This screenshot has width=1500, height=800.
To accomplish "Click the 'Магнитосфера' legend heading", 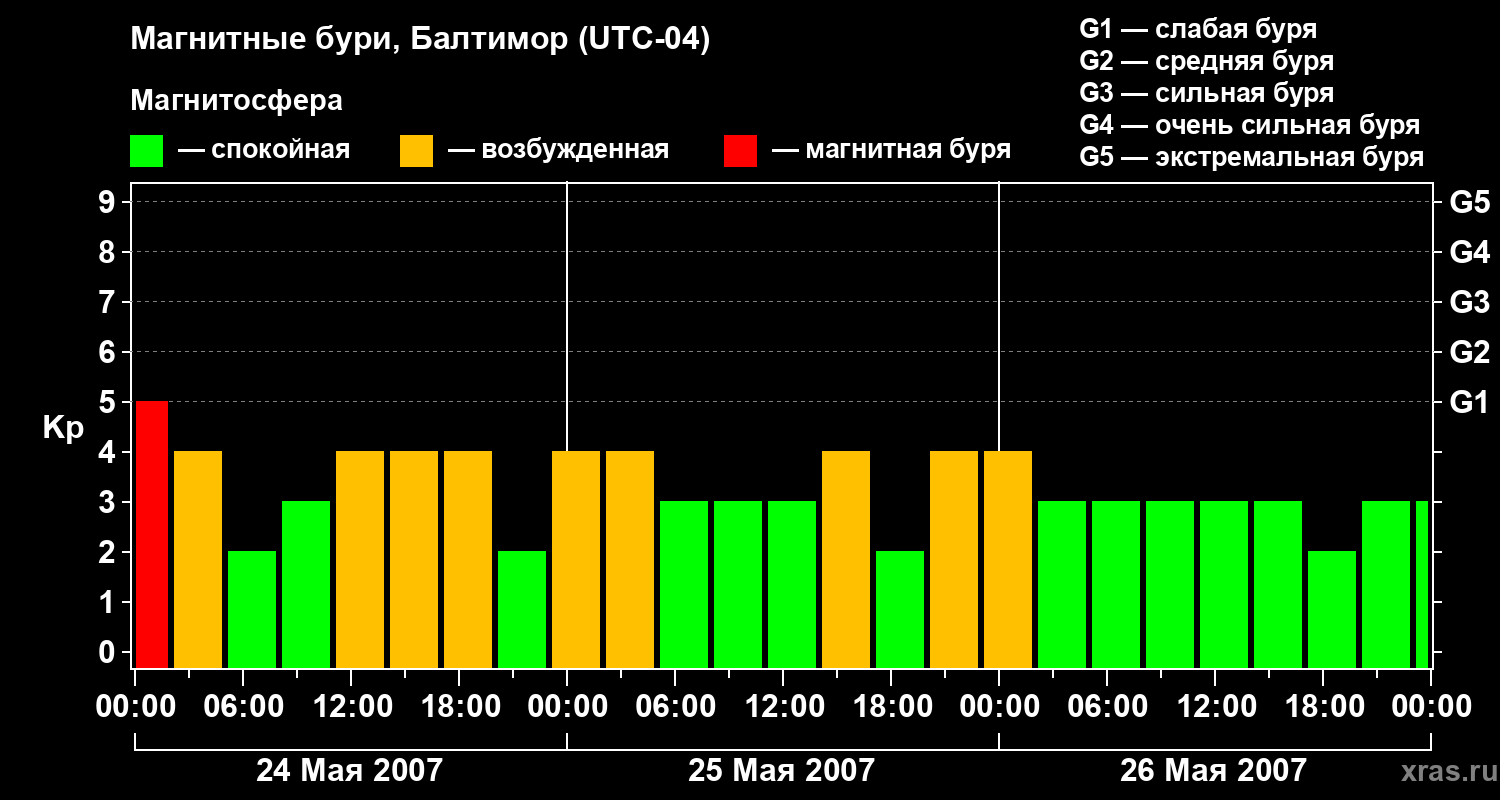I will click(x=236, y=101).
